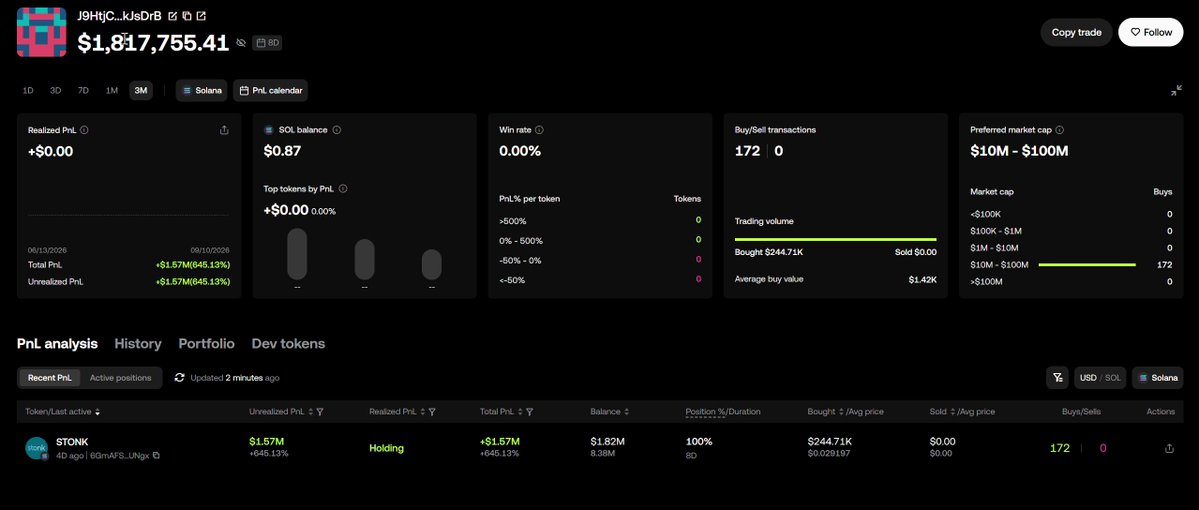Image resolution: width=1199 pixels, height=510 pixels.
Task: Show Realized PnL info tooltip icon
Action: (84, 130)
